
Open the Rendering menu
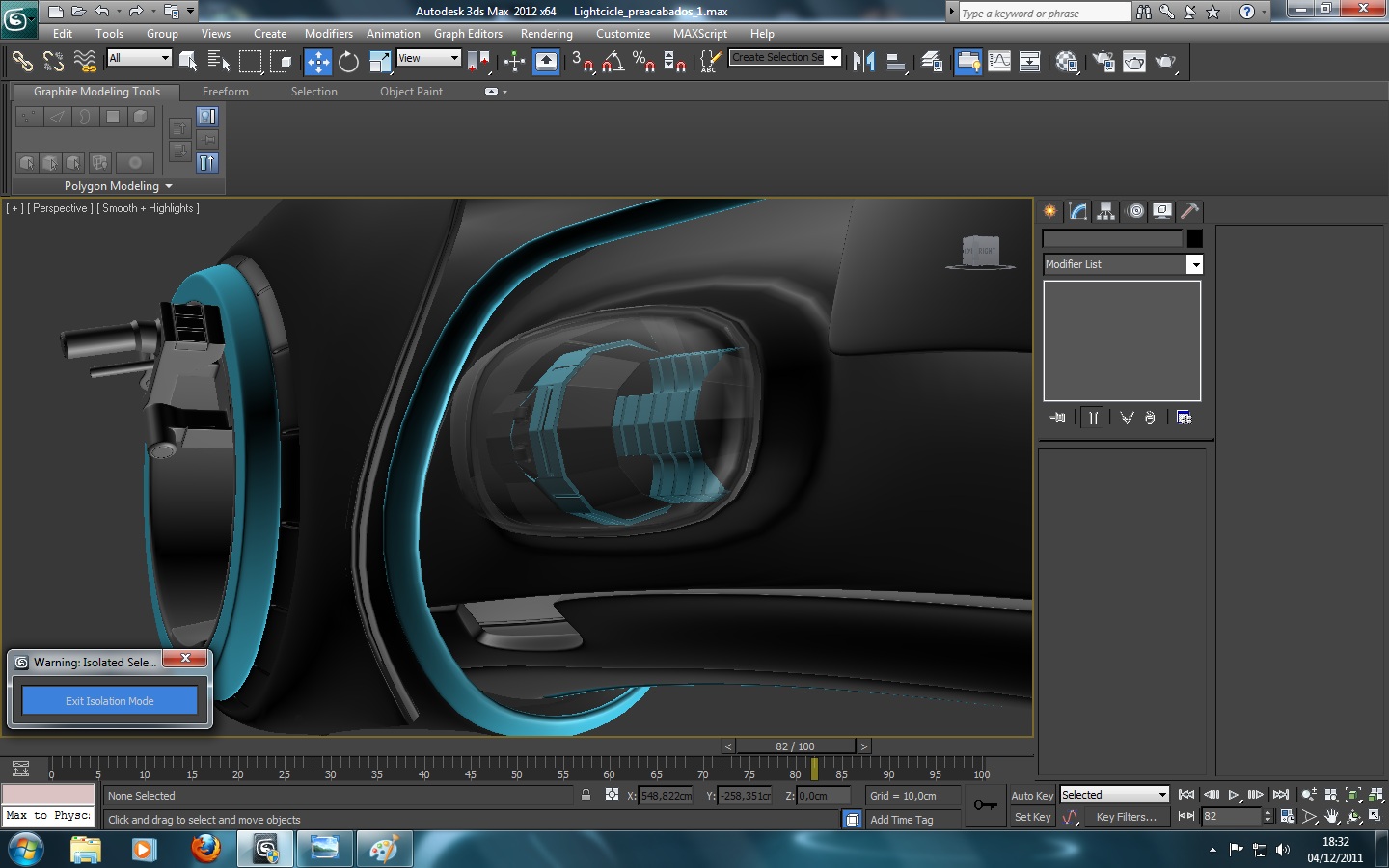pos(546,34)
